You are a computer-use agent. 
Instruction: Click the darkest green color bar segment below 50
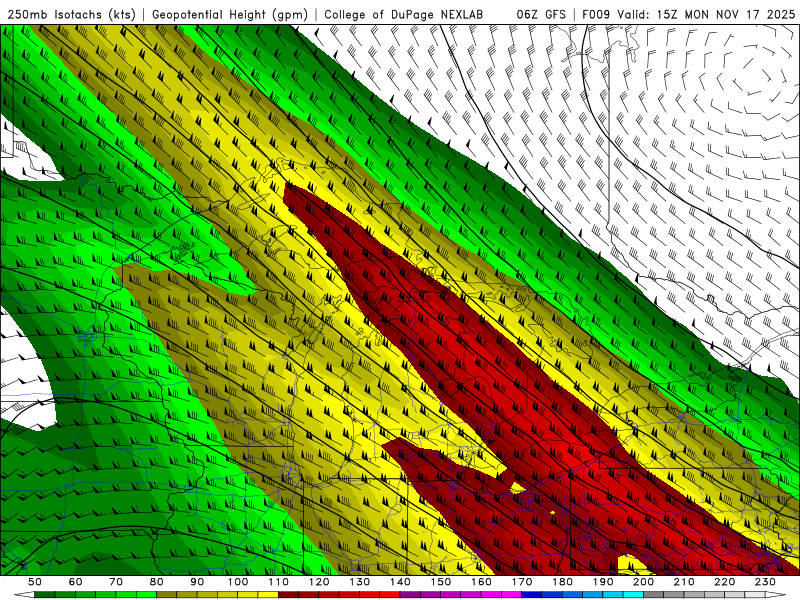tap(45, 594)
